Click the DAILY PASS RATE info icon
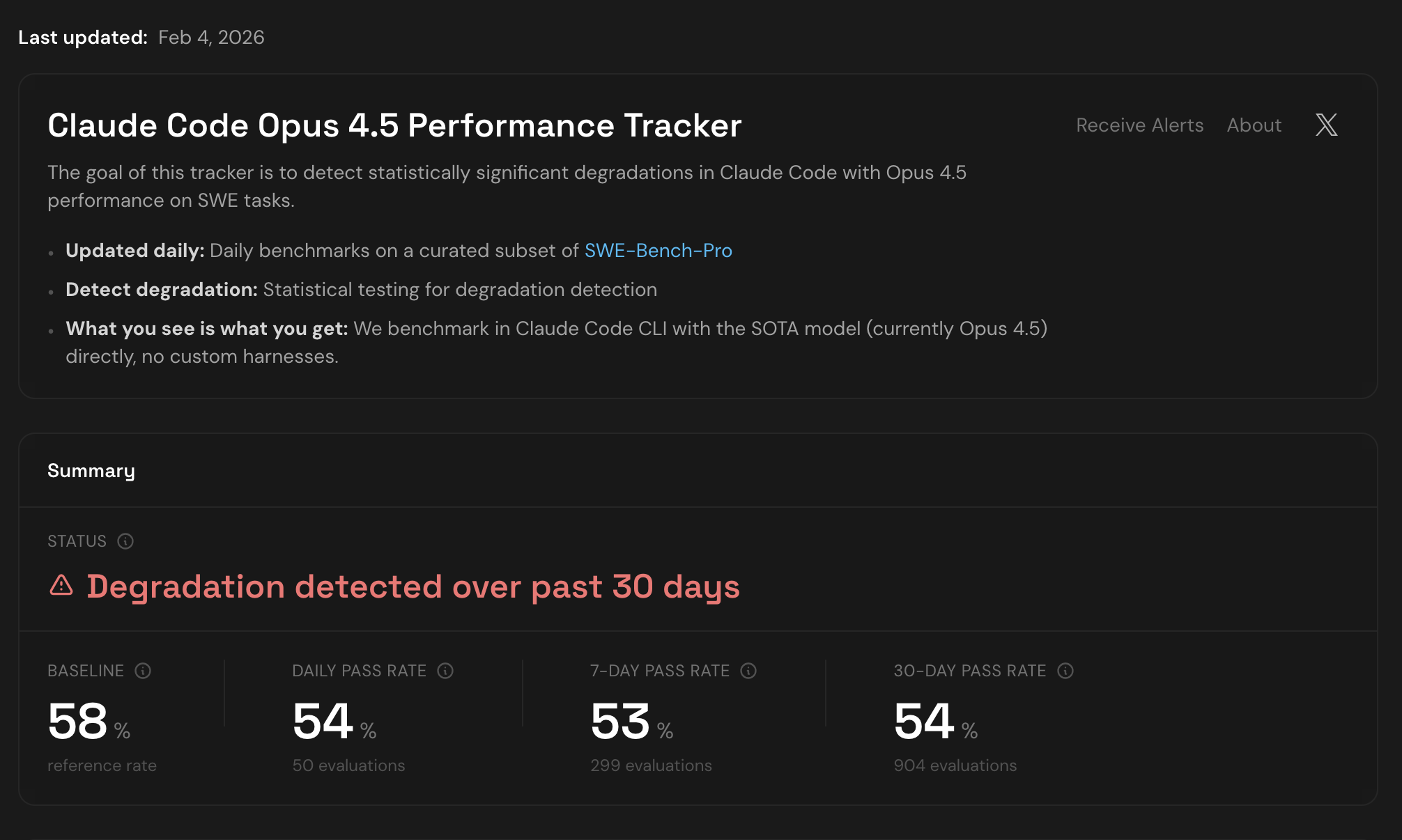This screenshot has height=840, width=1402. (445, 671)
